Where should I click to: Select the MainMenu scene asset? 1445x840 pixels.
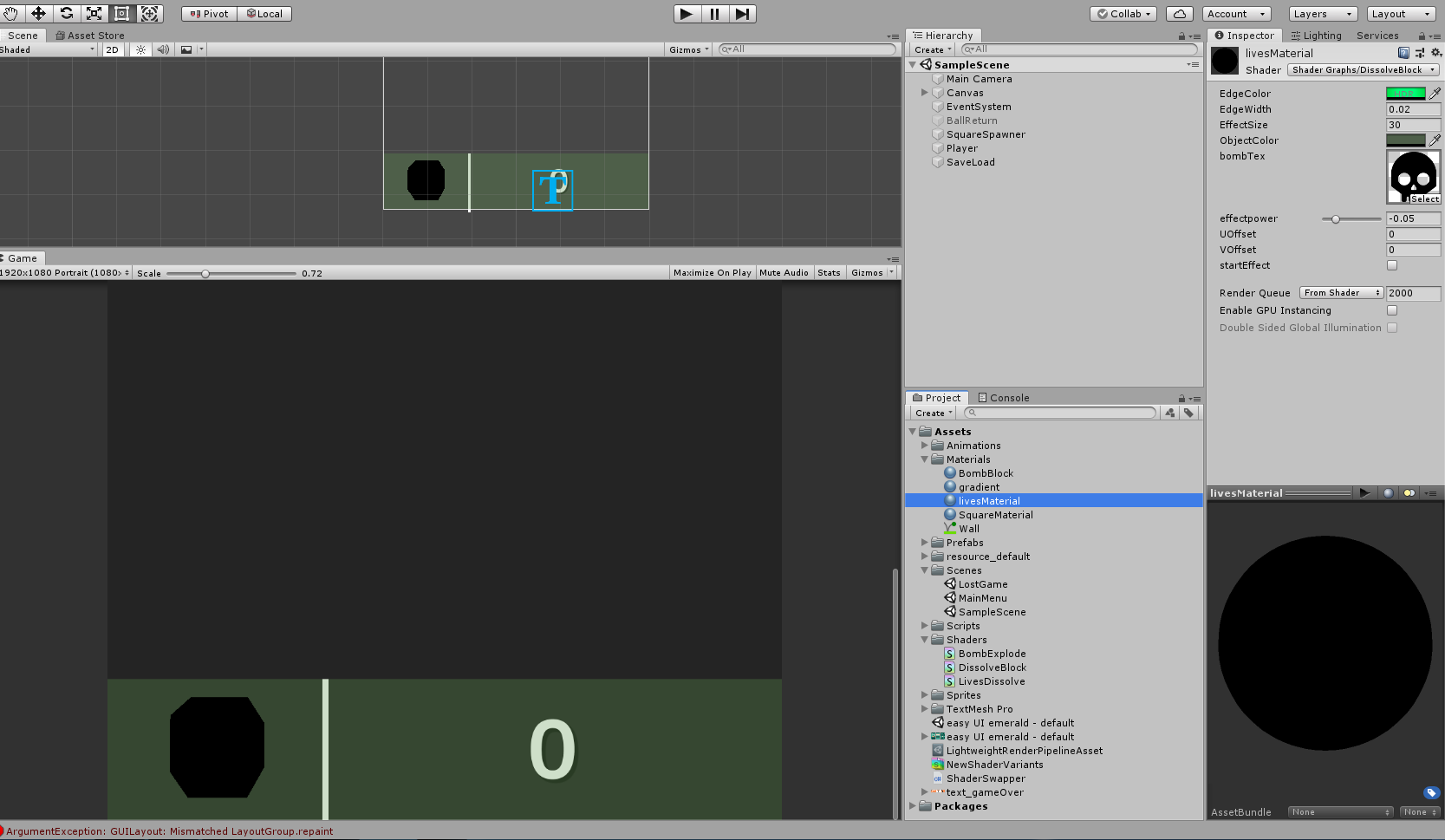pyautogui.click(x=982, y=598)
